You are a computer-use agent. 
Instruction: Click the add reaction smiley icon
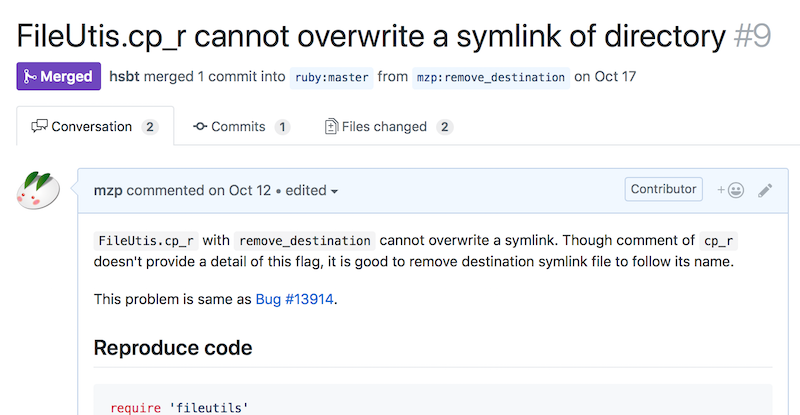(x=731, y=190)
